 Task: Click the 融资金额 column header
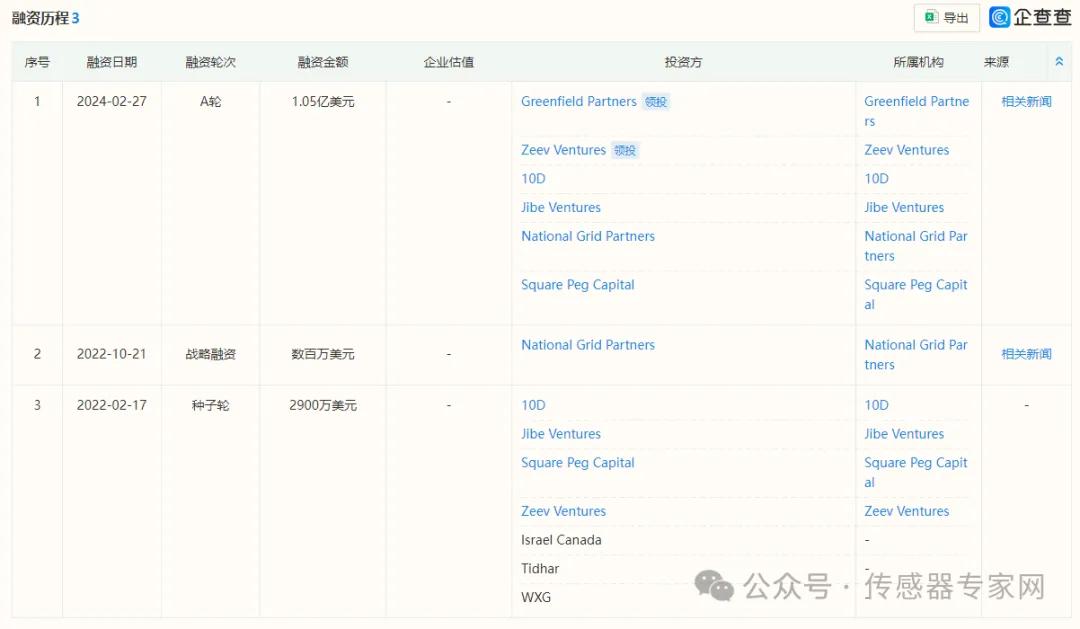pyautogui.click(x=322, y=62)
